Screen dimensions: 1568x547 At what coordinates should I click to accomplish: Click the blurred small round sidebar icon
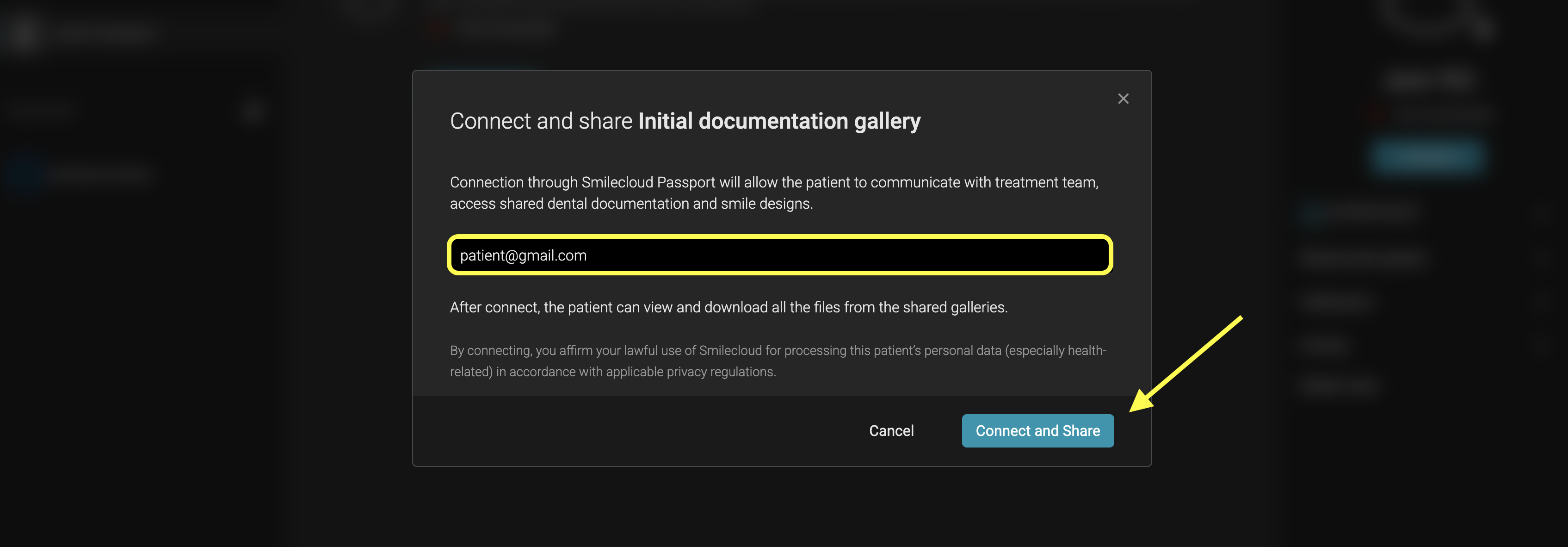253,111
